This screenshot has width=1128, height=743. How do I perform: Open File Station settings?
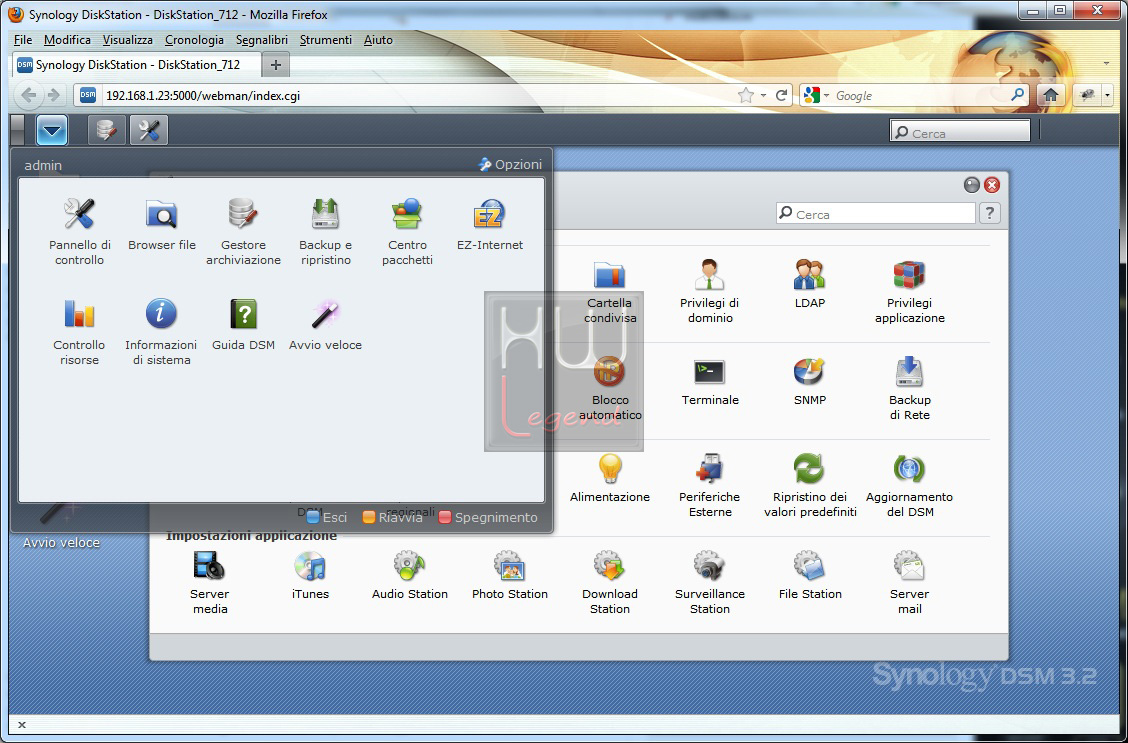point(809,575)
